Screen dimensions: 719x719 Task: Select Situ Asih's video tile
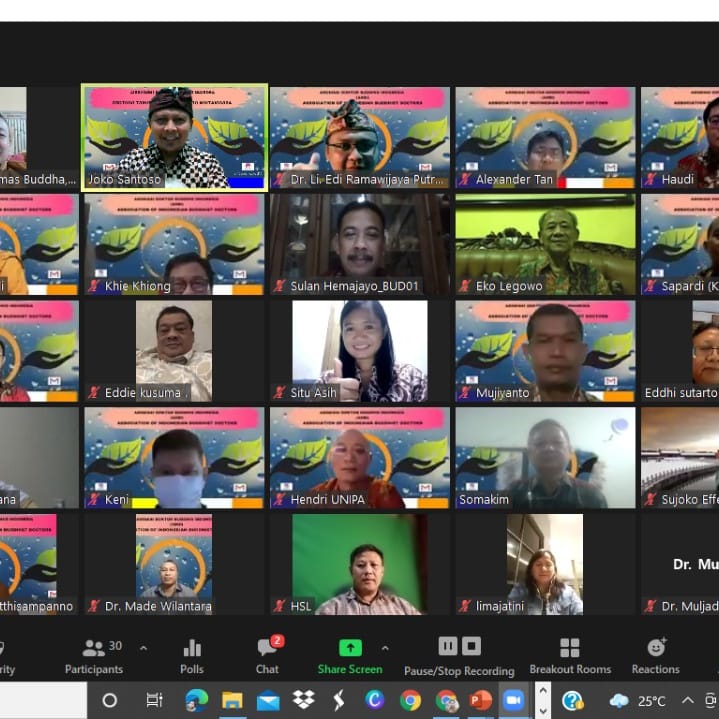(360, 351)
